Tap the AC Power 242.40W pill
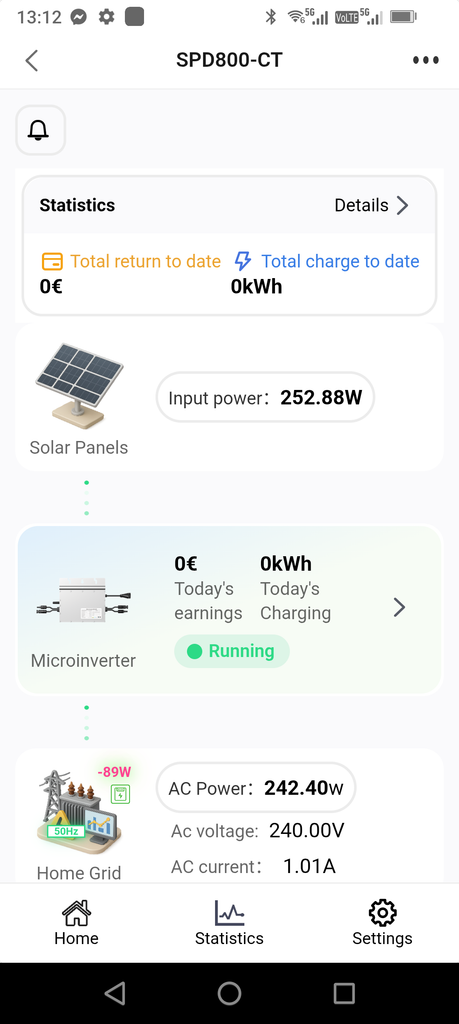459x1024 pixels. (x=256, y=788)
